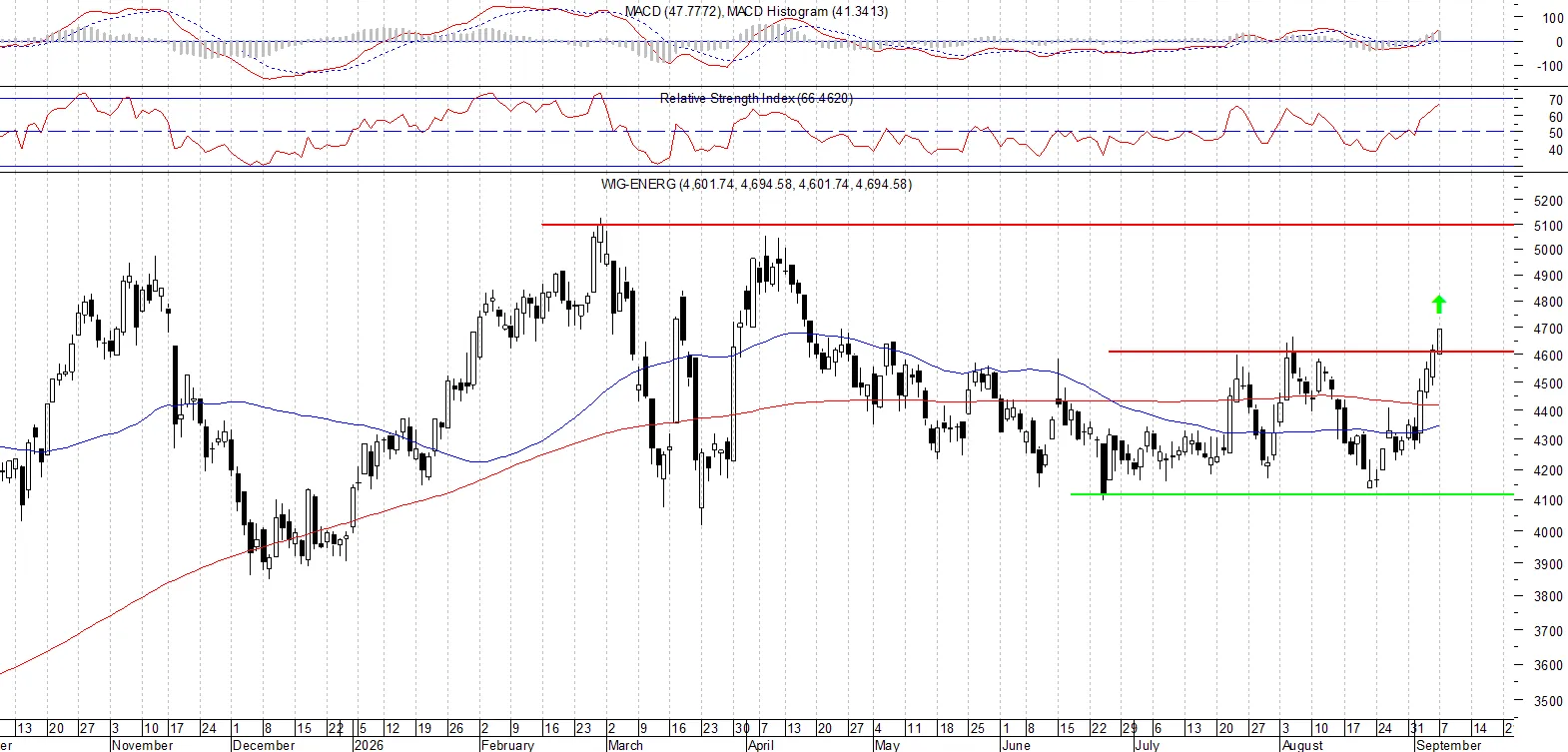Select the 4200 price axis value
Screen dimensions: 1568x752
click(1548, 470)
